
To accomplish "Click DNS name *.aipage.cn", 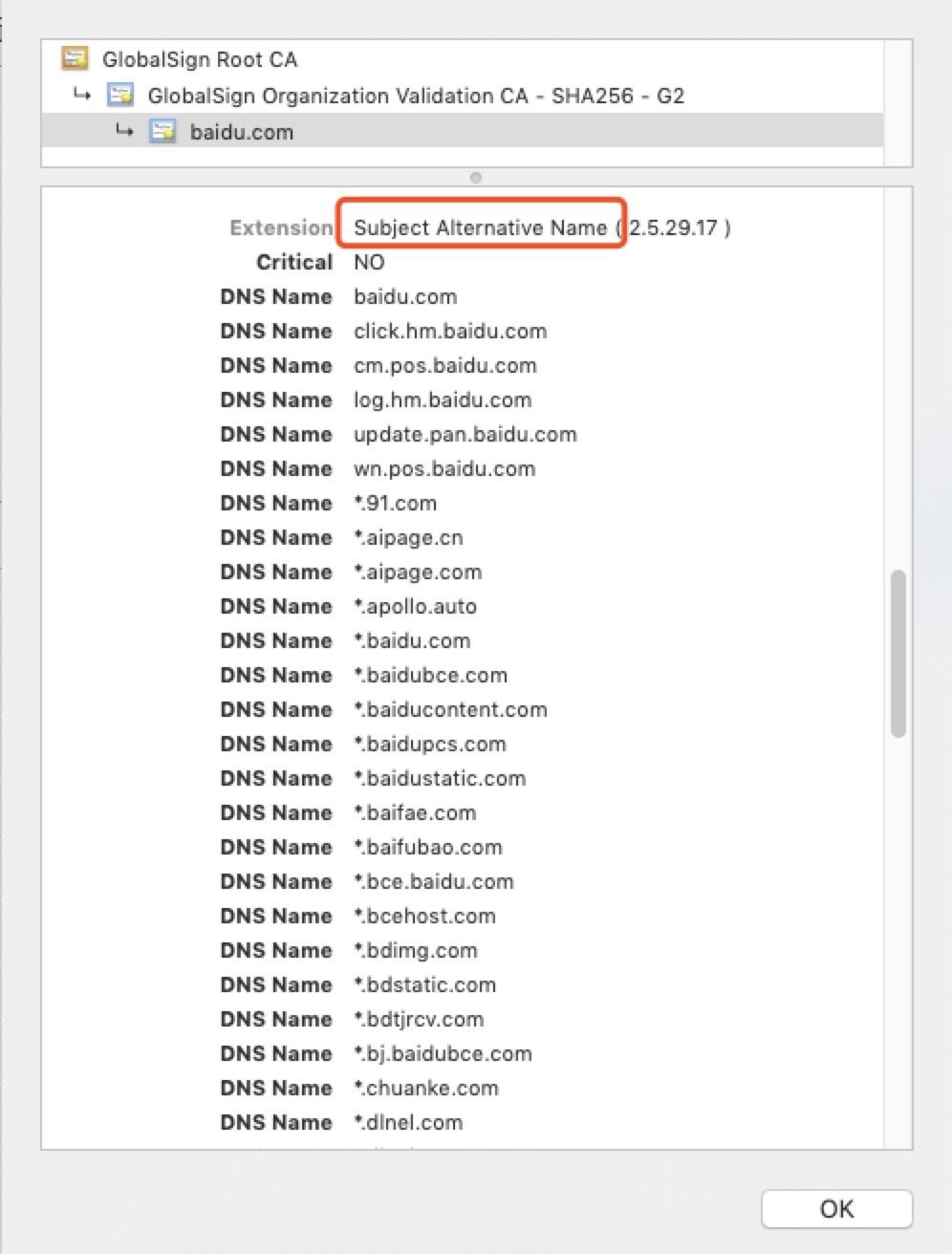I will [409, 537].
